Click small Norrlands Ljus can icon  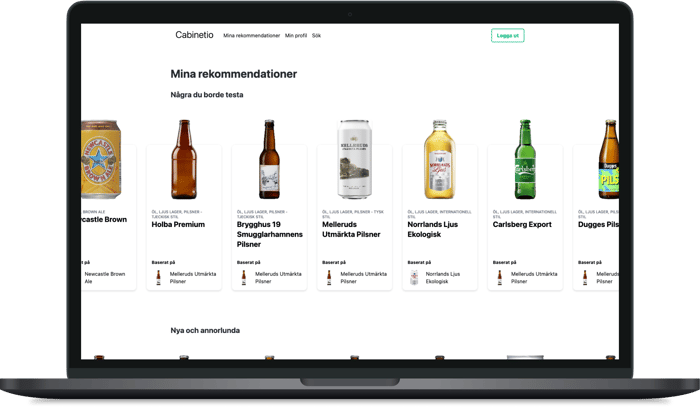click(x=414, y=278)
